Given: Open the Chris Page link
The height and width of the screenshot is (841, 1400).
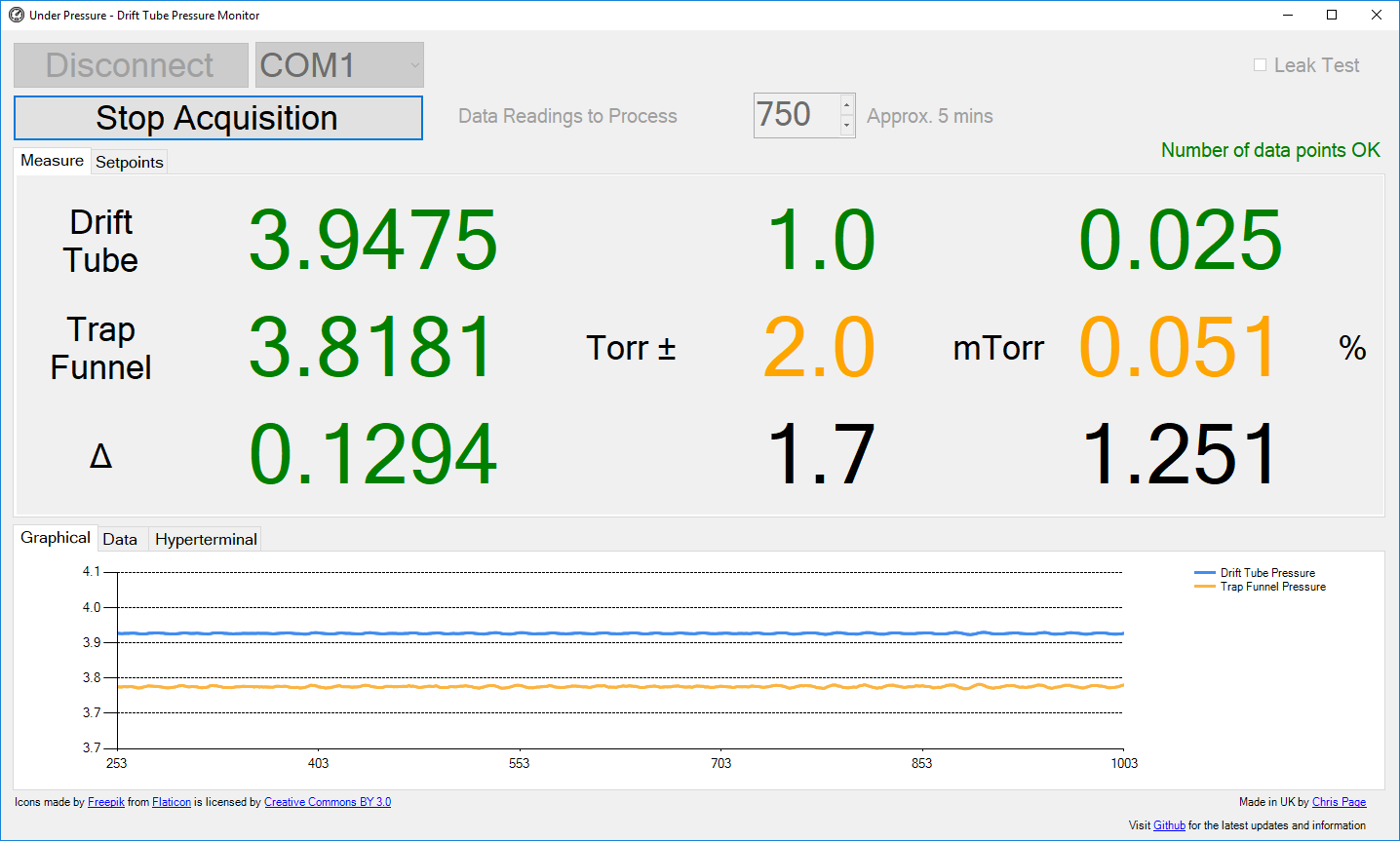Looking at the screenshot, I should tap(1339, 802).
